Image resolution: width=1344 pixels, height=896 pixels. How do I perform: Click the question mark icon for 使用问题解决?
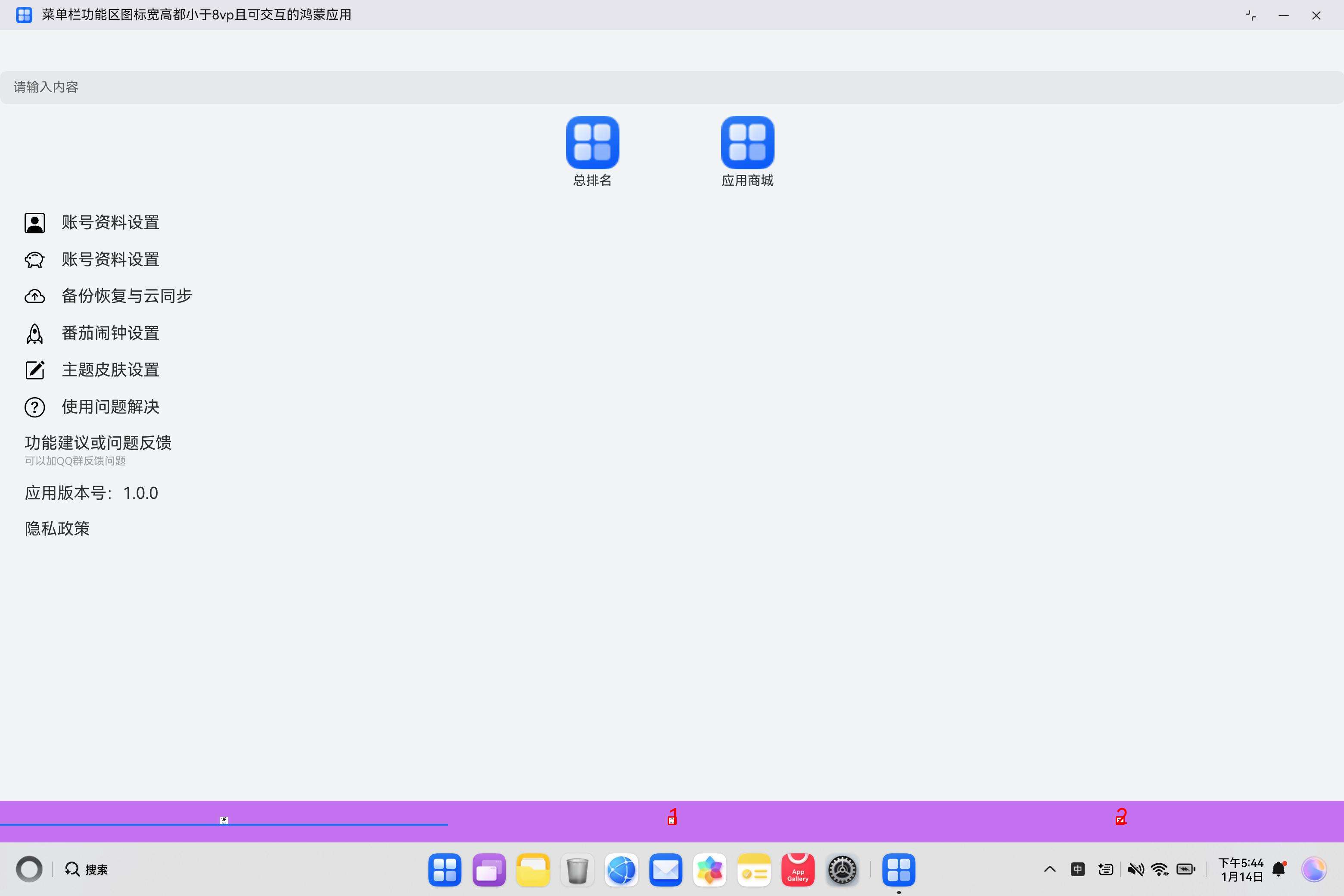(34, 408)
